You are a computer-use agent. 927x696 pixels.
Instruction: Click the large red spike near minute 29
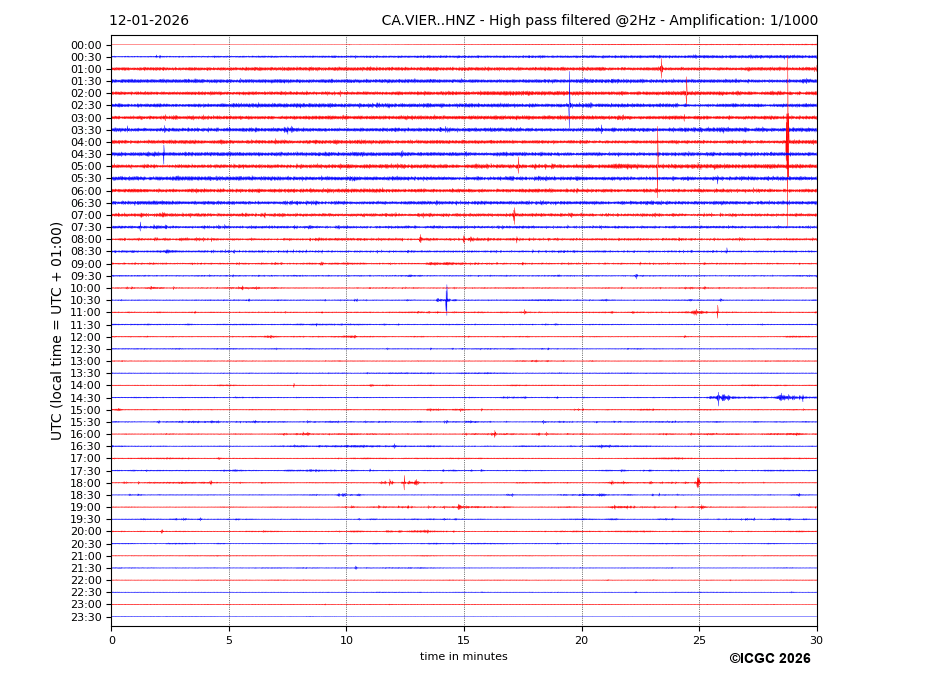(x=787, y=142)
